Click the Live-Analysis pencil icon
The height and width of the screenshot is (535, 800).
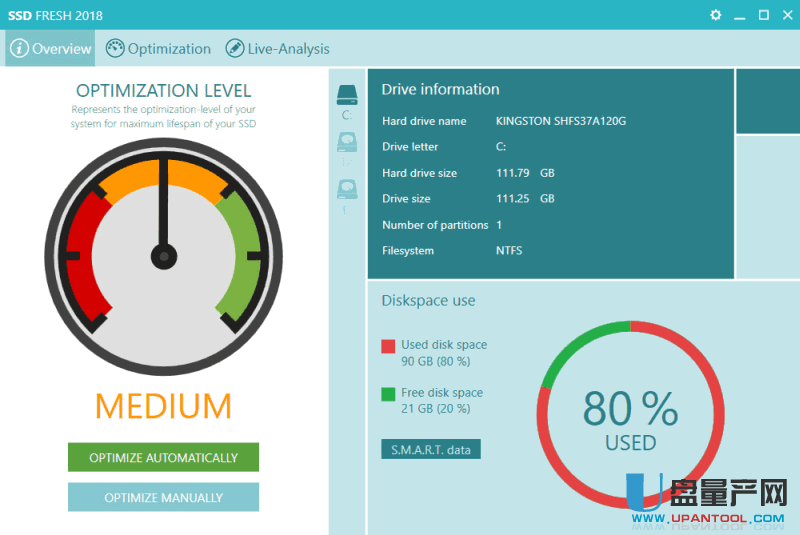tap(234, 48)
